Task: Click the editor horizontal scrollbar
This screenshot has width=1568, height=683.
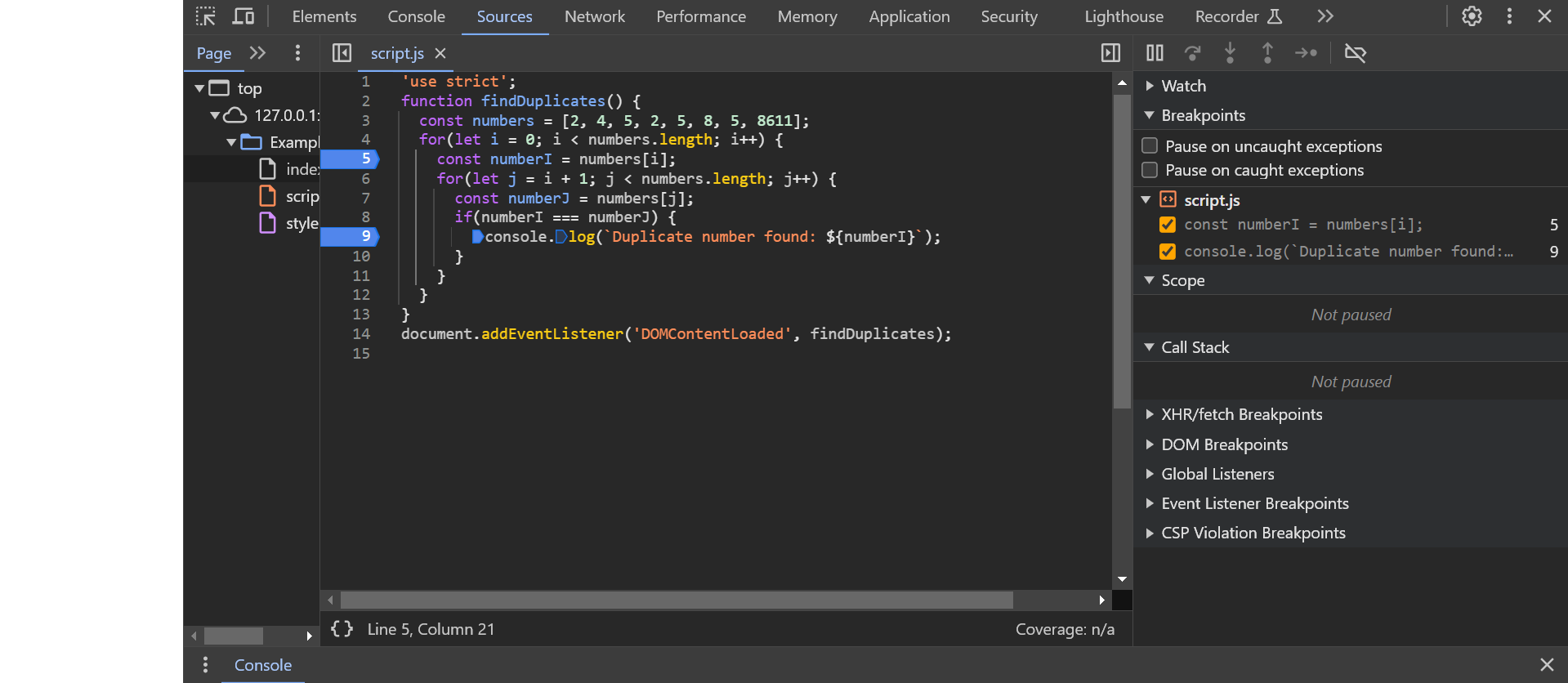Action: tap(677, 600)
